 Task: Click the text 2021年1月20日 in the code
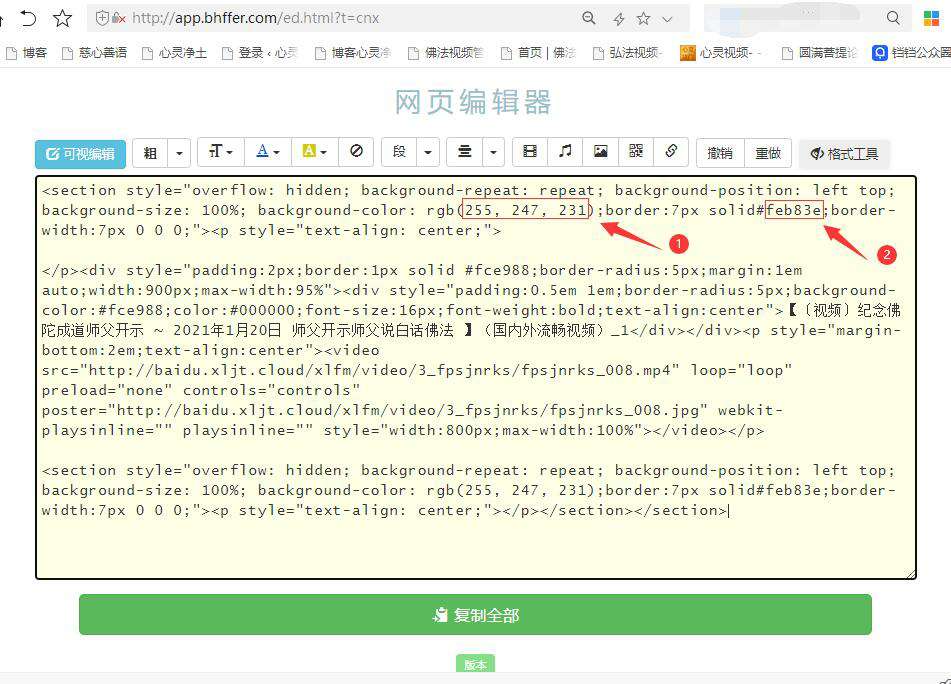(227, 330)
